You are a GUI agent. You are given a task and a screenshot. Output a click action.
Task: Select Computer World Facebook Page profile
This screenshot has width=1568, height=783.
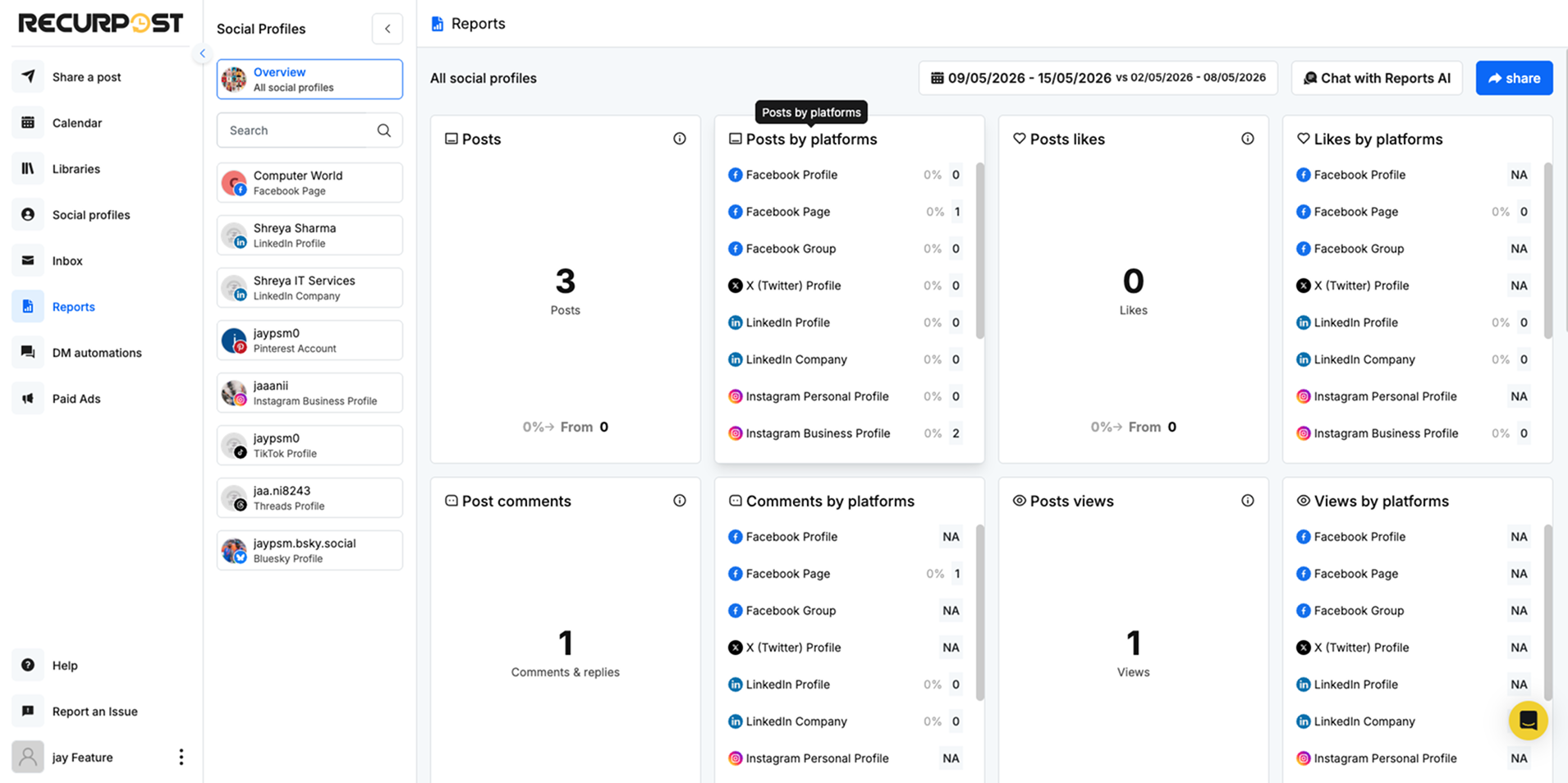(309, 183)
